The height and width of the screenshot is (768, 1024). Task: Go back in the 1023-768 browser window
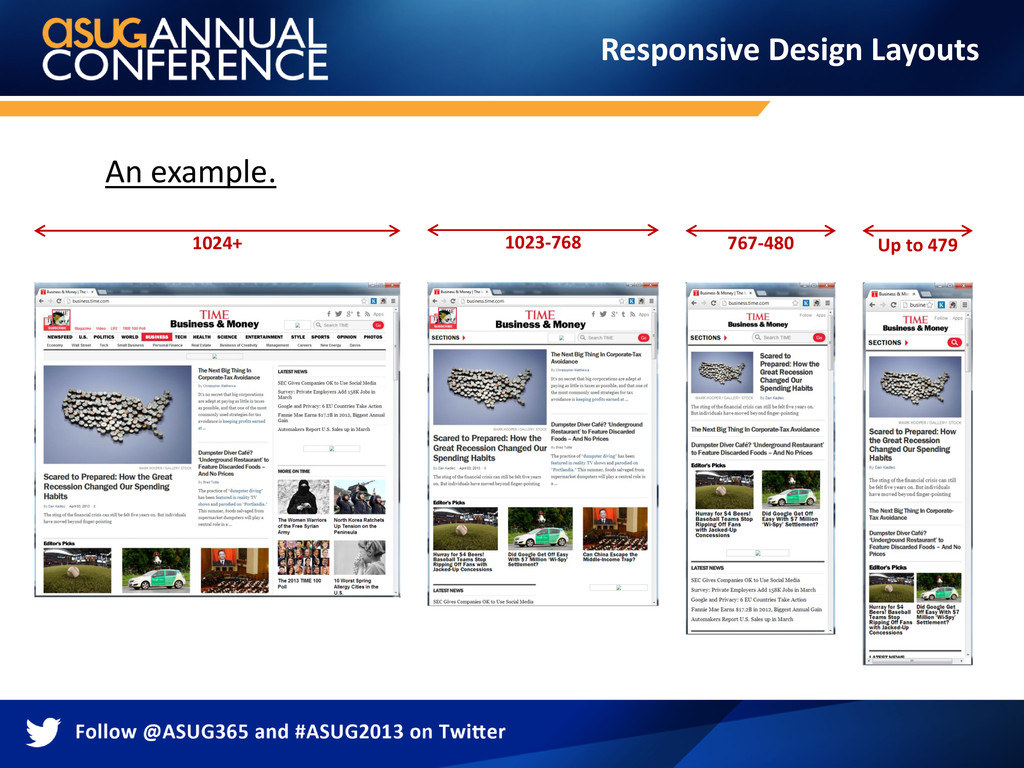[435, 301]
